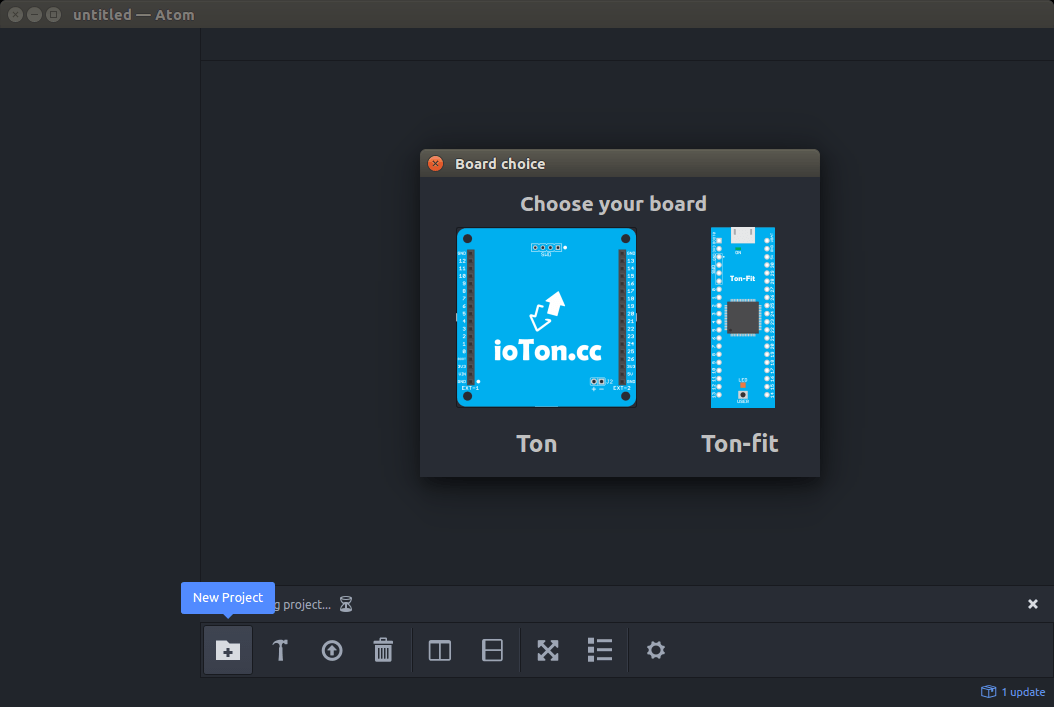
Task: Click the hourglass icon beside project status
Action: 346,604
